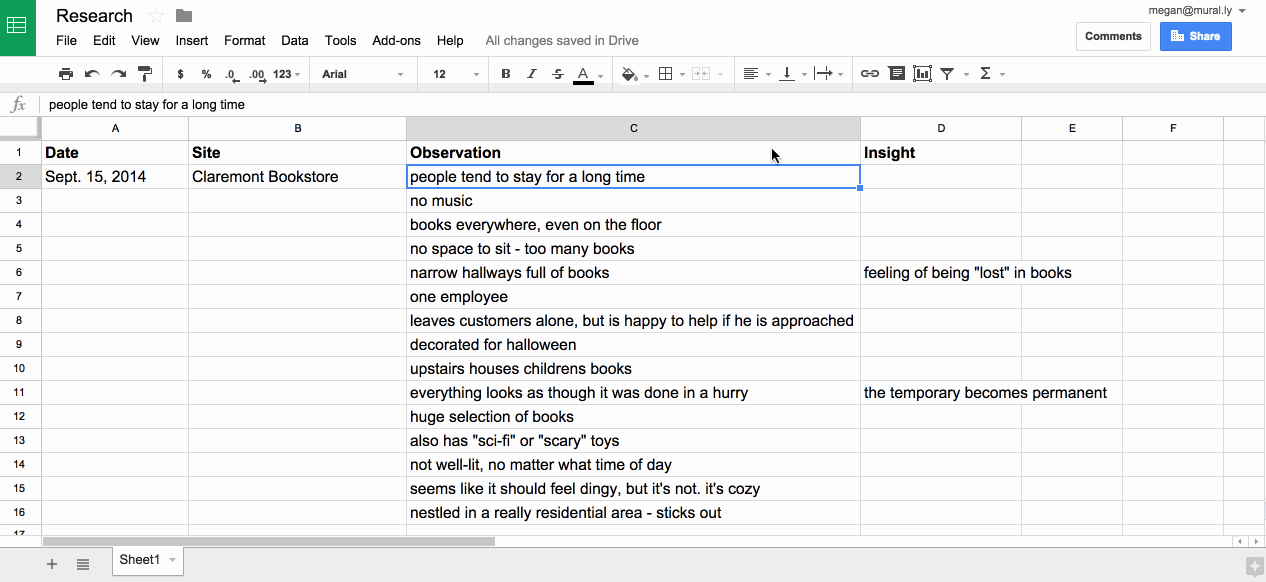1266x582 pixels.
Task: Click the horizontal scrollbar thumb
Action: pyautogui.click(x=269, y=542)
